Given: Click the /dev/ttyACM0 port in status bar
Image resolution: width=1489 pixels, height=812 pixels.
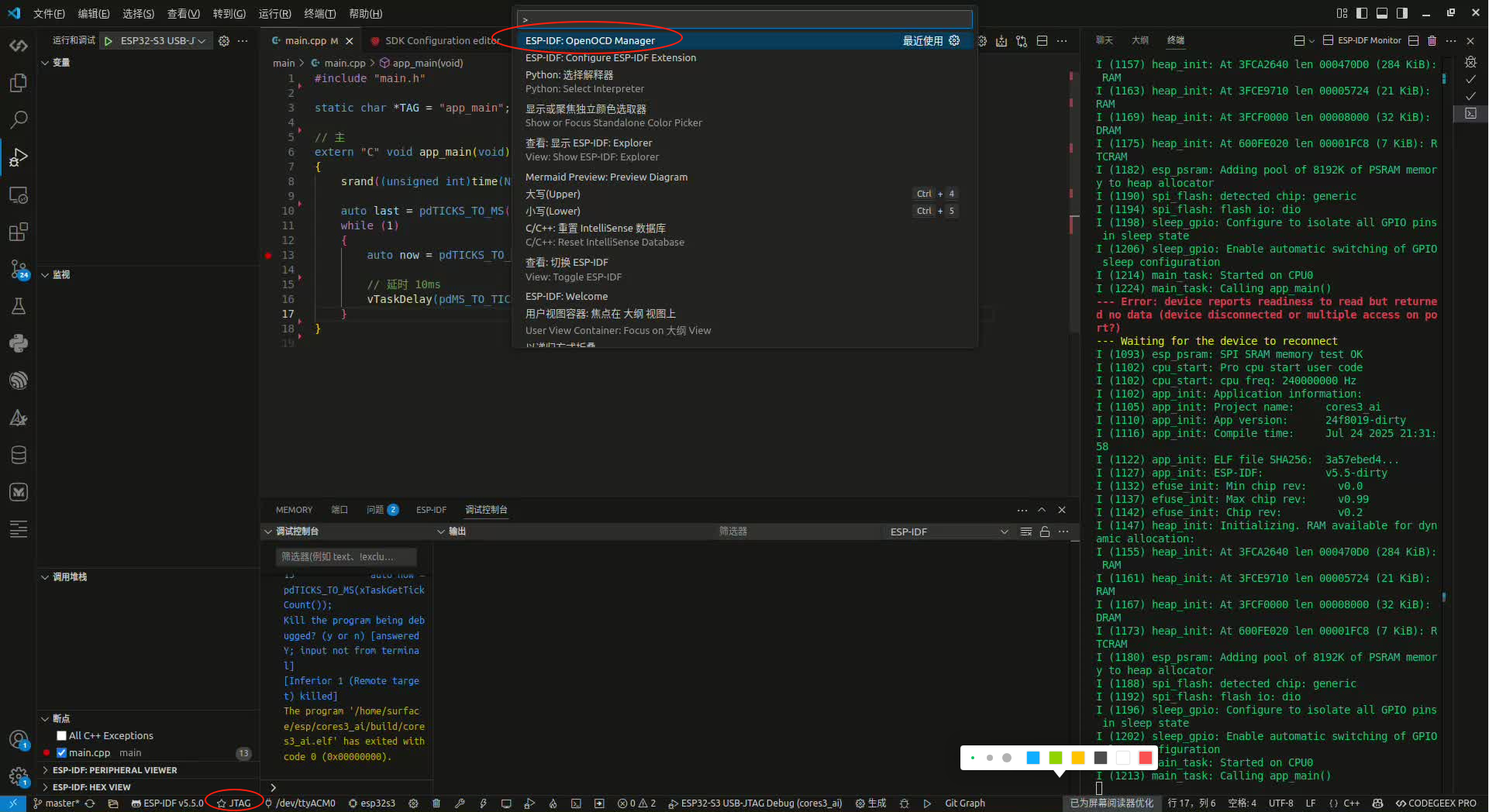Looking at the screenshot, I should pos(301,803).
